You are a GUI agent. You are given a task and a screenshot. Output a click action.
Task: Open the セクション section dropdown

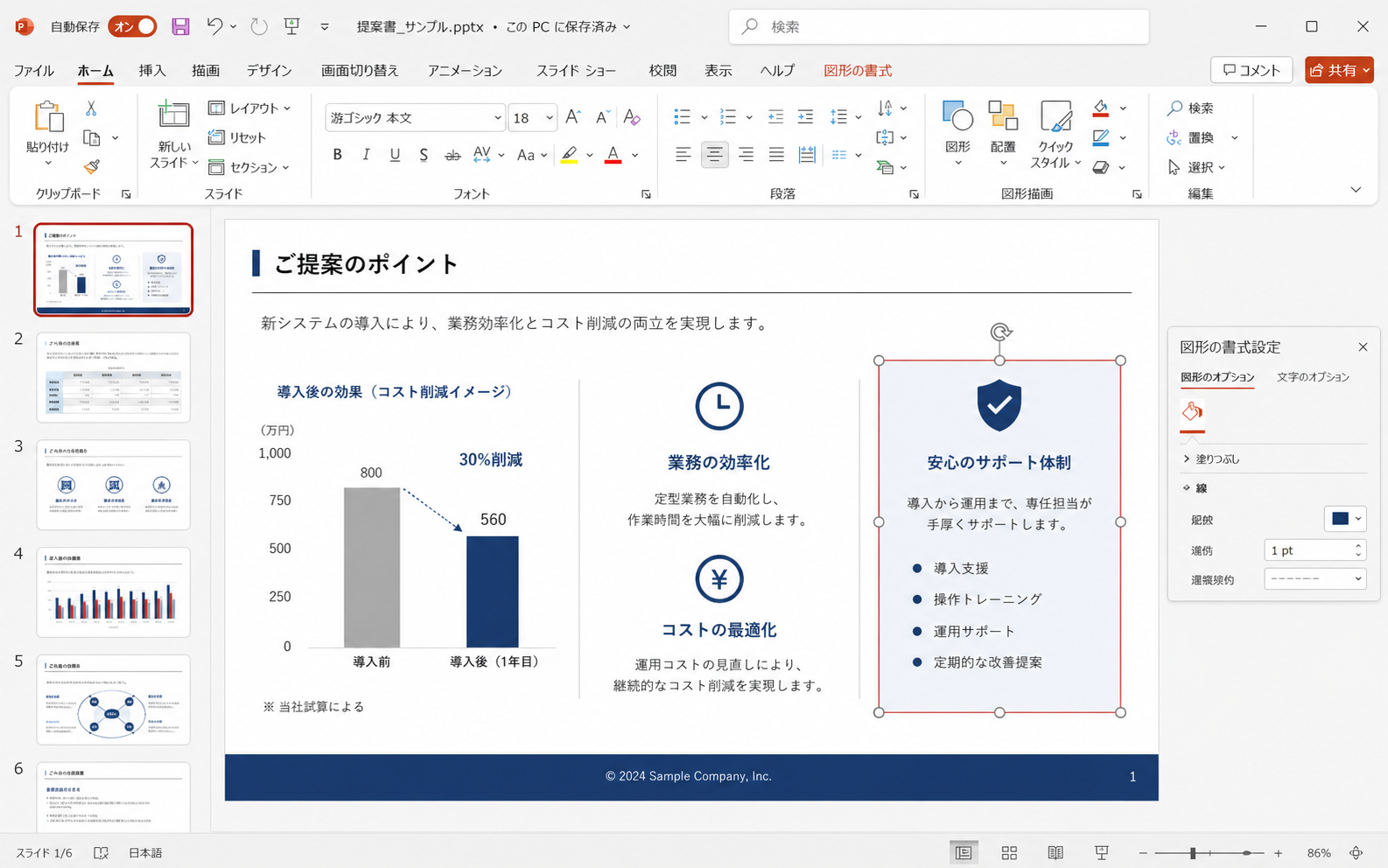[x=249, y=167]
